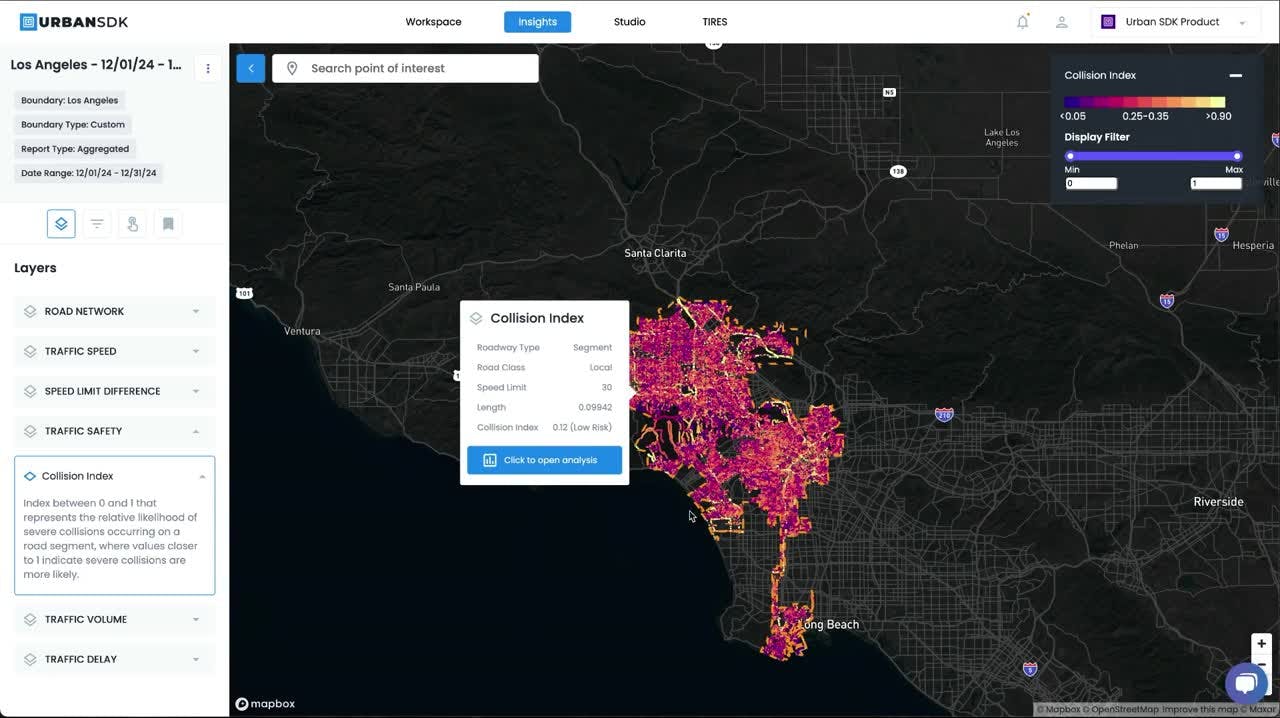This screenshot has height=718, width=1280.
Task: Select the touch pointer icon tab
Action: pyautogui.click(x=132, y=224)
